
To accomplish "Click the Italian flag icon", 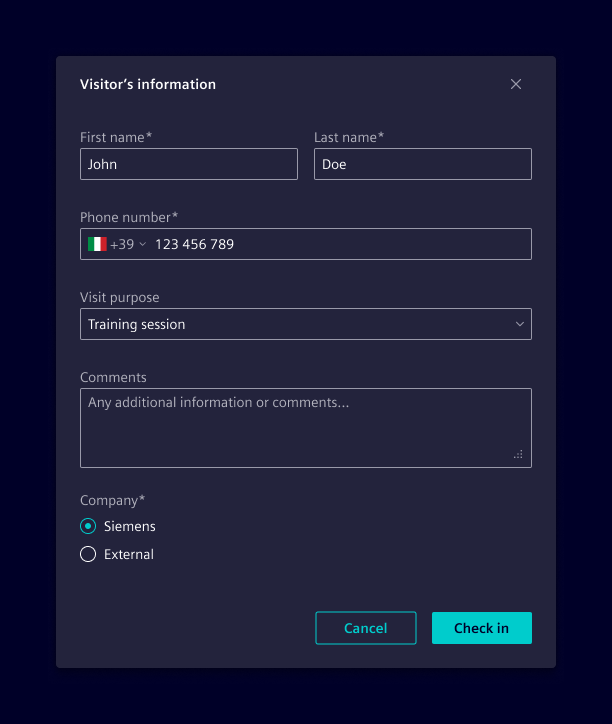I will click(97, 244).
